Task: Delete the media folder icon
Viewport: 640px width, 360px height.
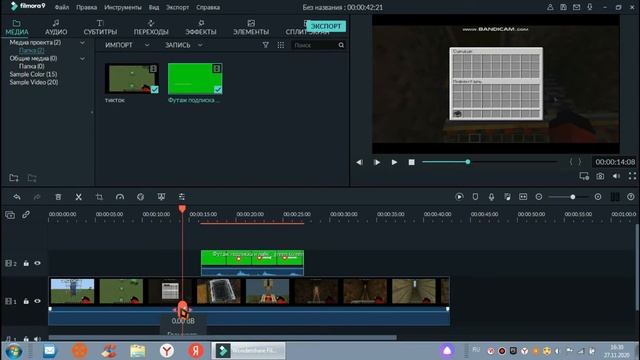Action: (32, 178)
